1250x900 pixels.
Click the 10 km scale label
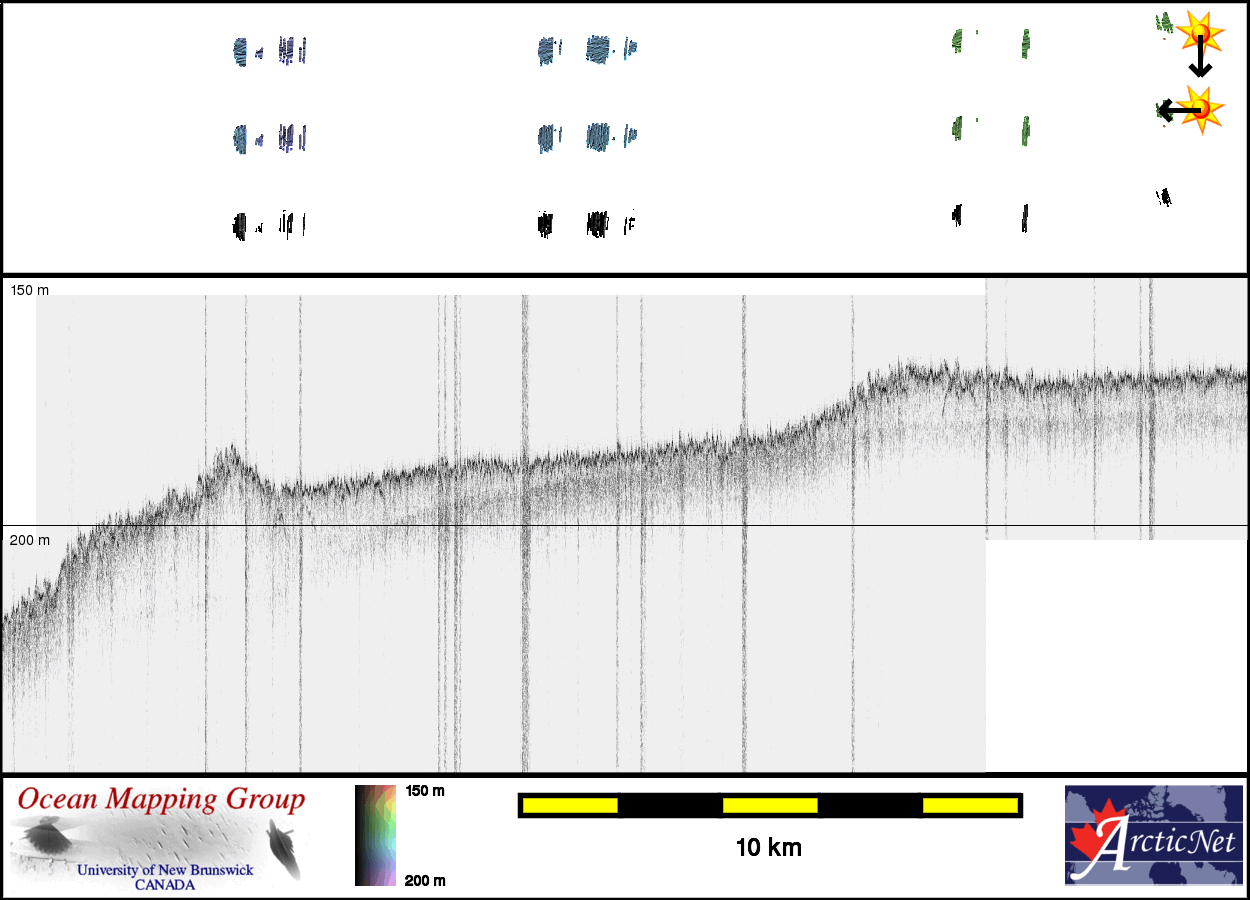pos(768,848)
